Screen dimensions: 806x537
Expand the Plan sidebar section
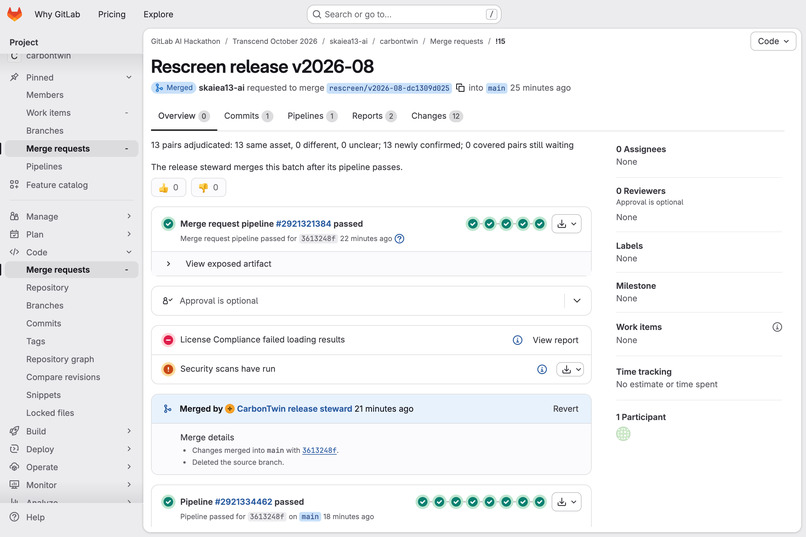click(129, 234)
